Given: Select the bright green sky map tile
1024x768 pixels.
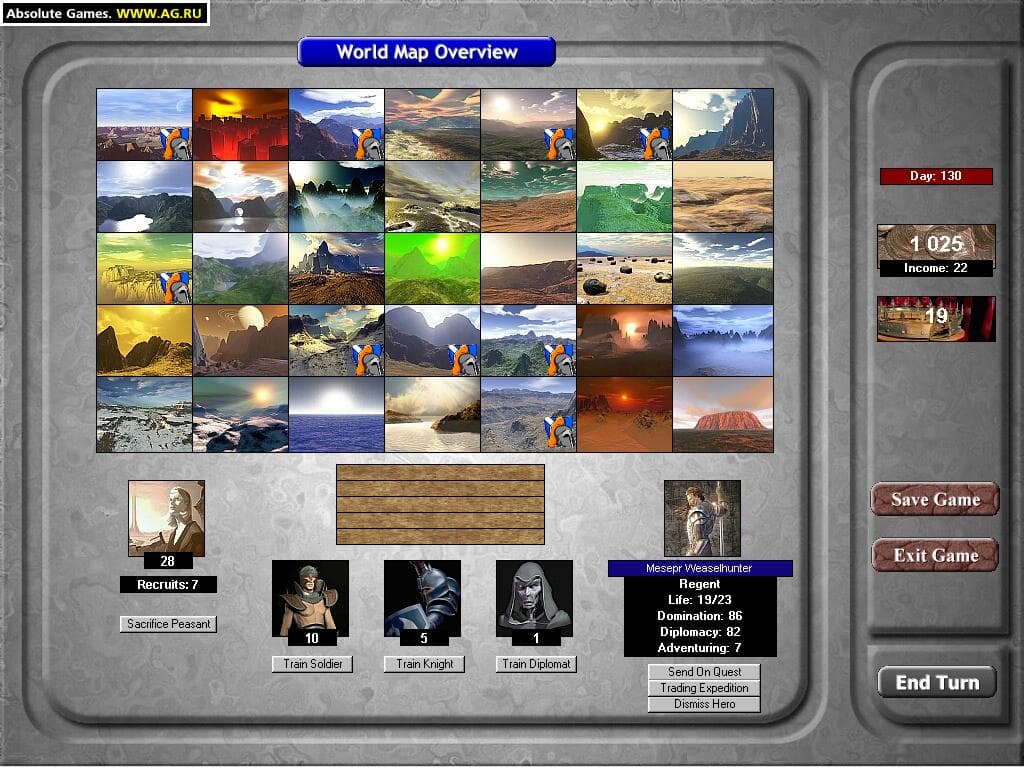Looking at the screenshot, I should click(x=432, y=268).
